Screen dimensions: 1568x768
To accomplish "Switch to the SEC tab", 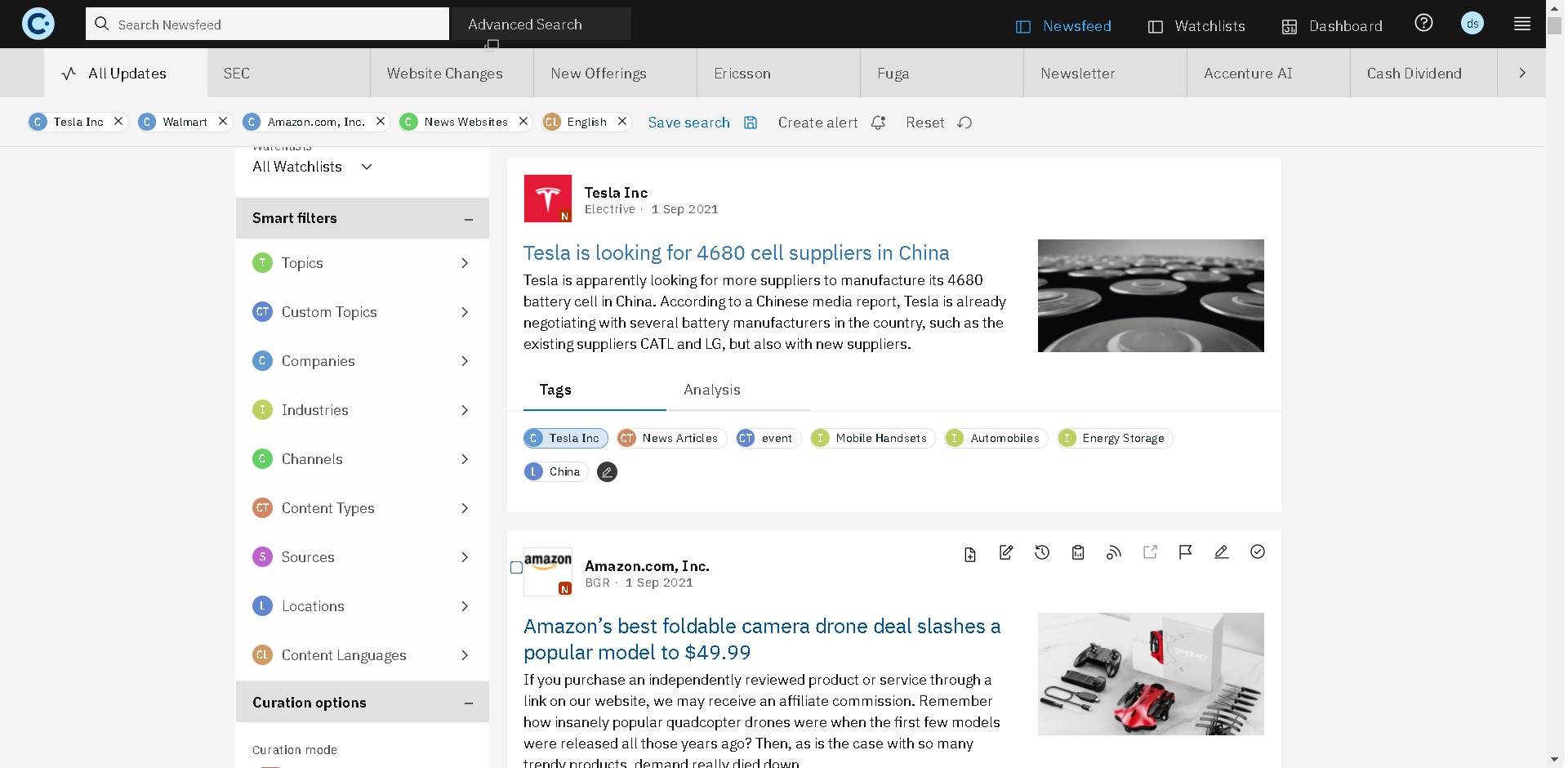I will (x=289, y=73).
